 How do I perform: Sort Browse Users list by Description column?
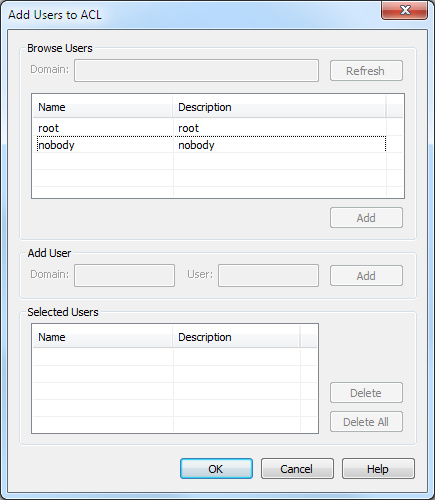point(279,107)
